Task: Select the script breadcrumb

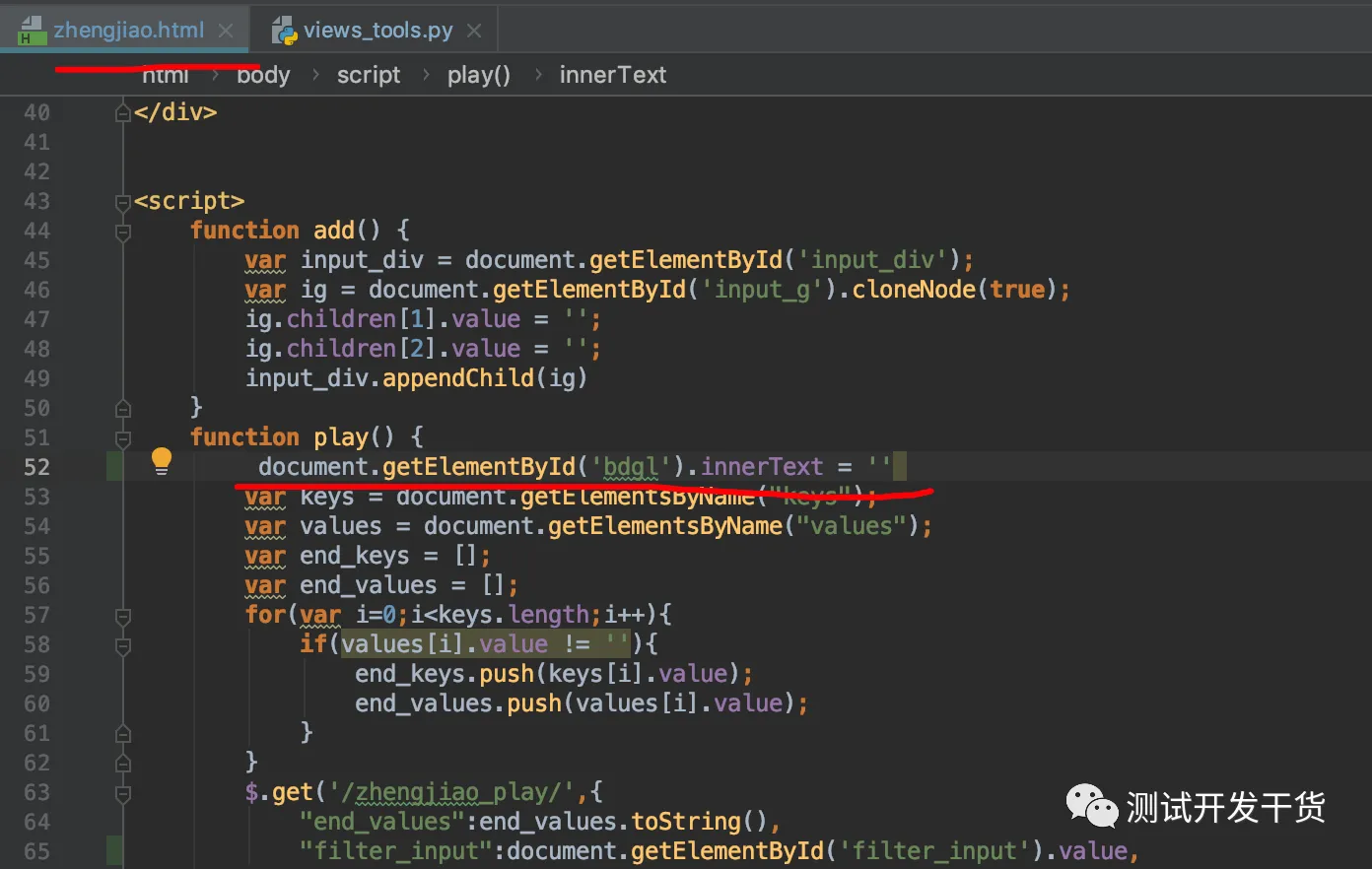Action: [x=369, y=75]
